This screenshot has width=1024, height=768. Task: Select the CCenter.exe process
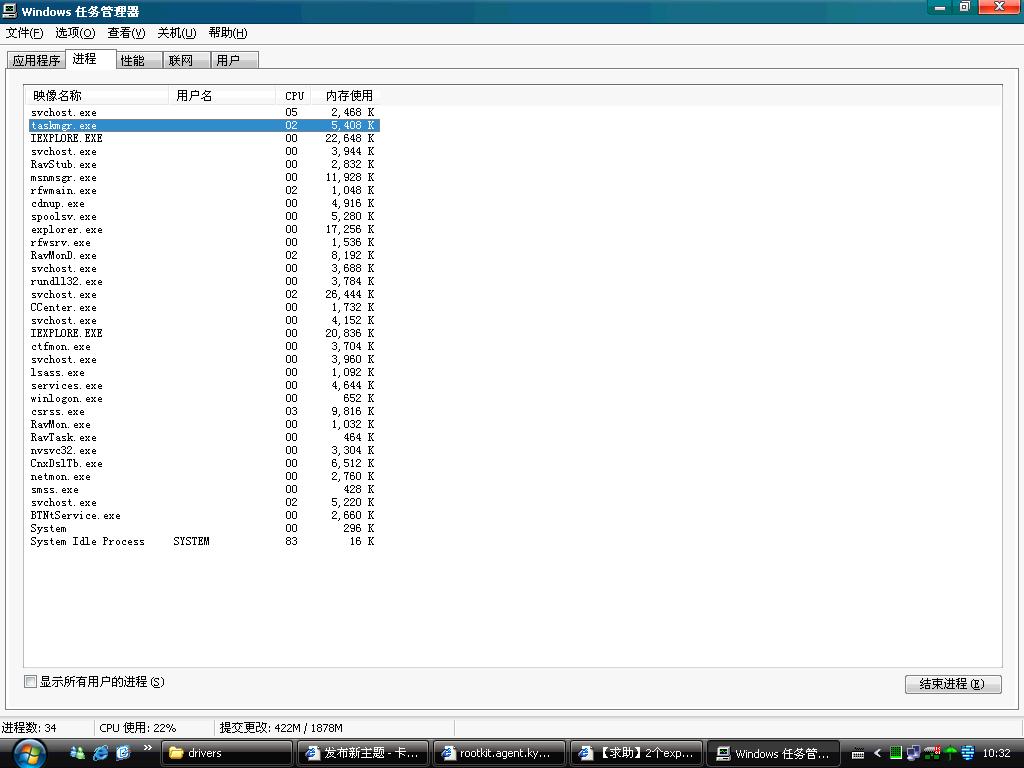coord(204,308)
